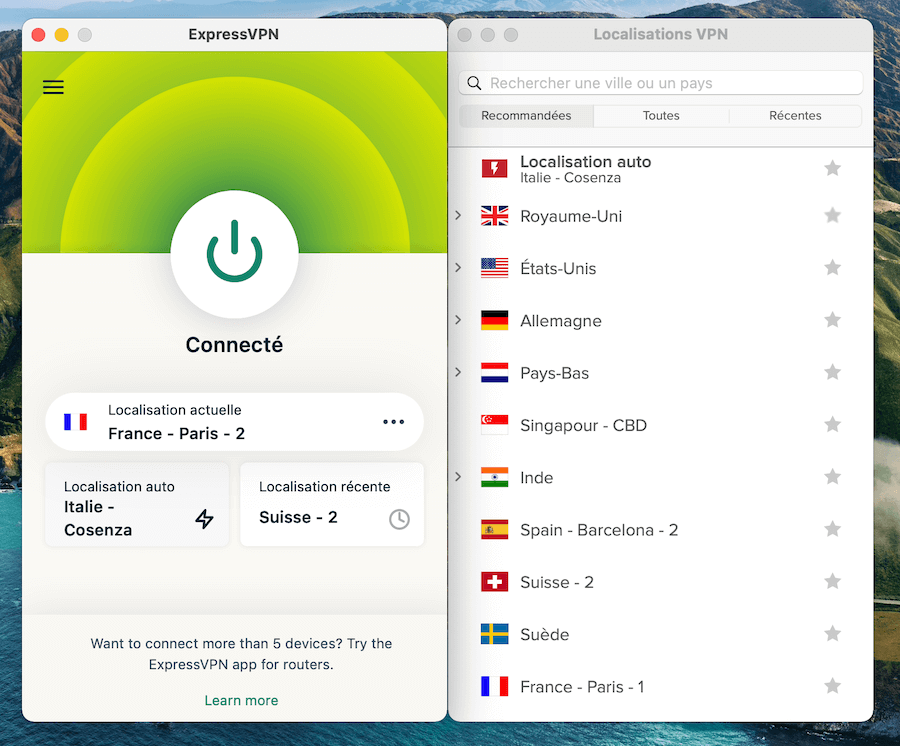Click the clock icon next to Suisse - 2
The width and height of the screenshot is (900, 746).
pos(399,519)
